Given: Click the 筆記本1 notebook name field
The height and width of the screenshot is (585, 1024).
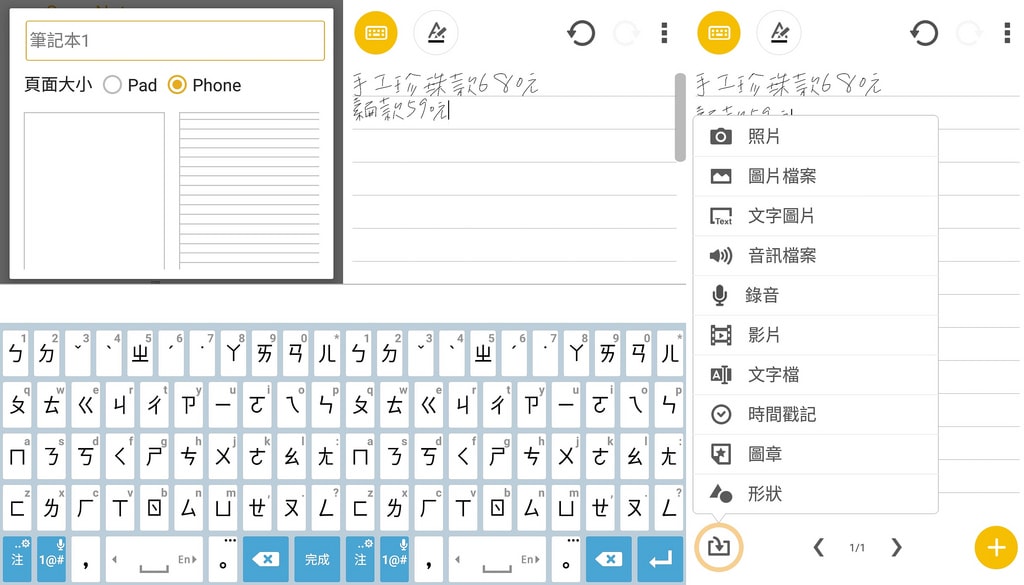Looking at the screenshot, I should pyautogui.click(x=175, y=41).
